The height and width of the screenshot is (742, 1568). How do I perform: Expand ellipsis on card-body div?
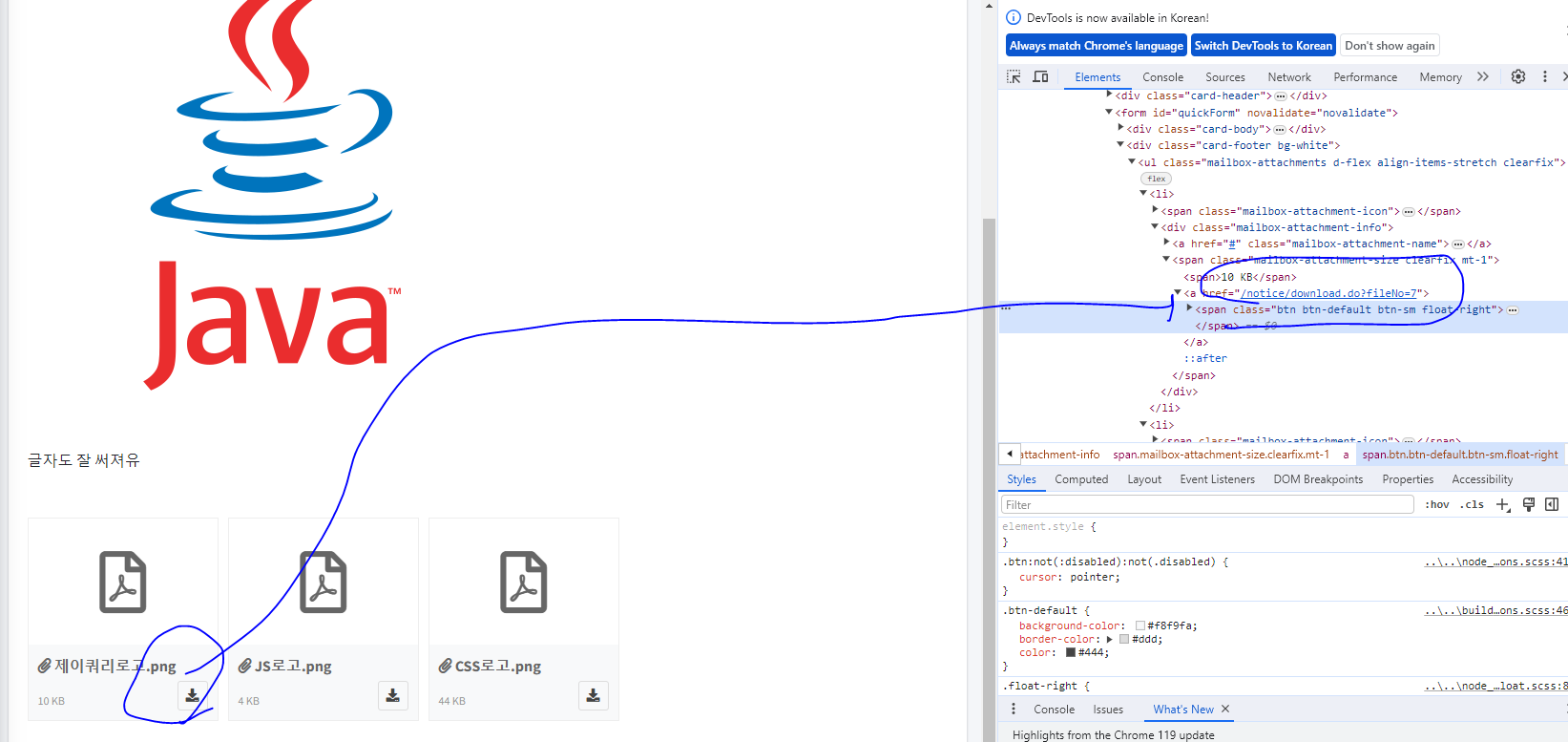tap(1279, 130)
